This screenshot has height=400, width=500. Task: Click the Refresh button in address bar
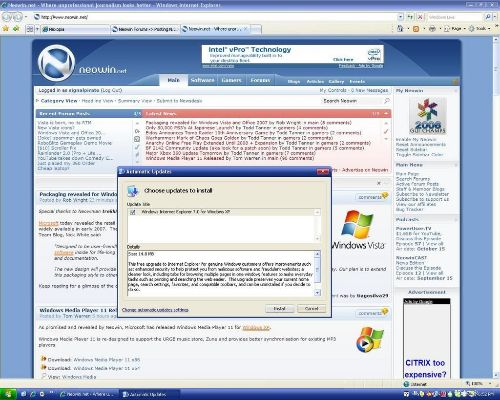click(410, 17)
